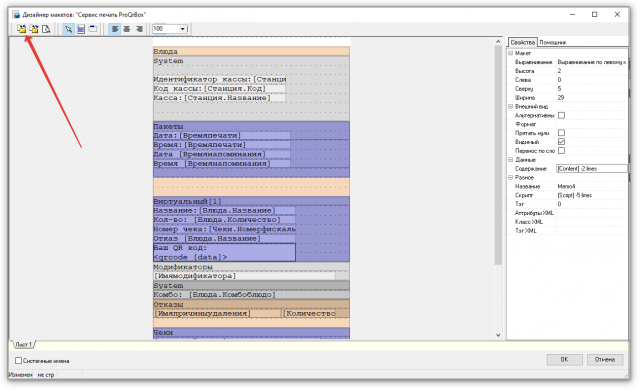Select the [Имямодификатора] field
This screenshot has height=392, width=640.
click(244, 276)
